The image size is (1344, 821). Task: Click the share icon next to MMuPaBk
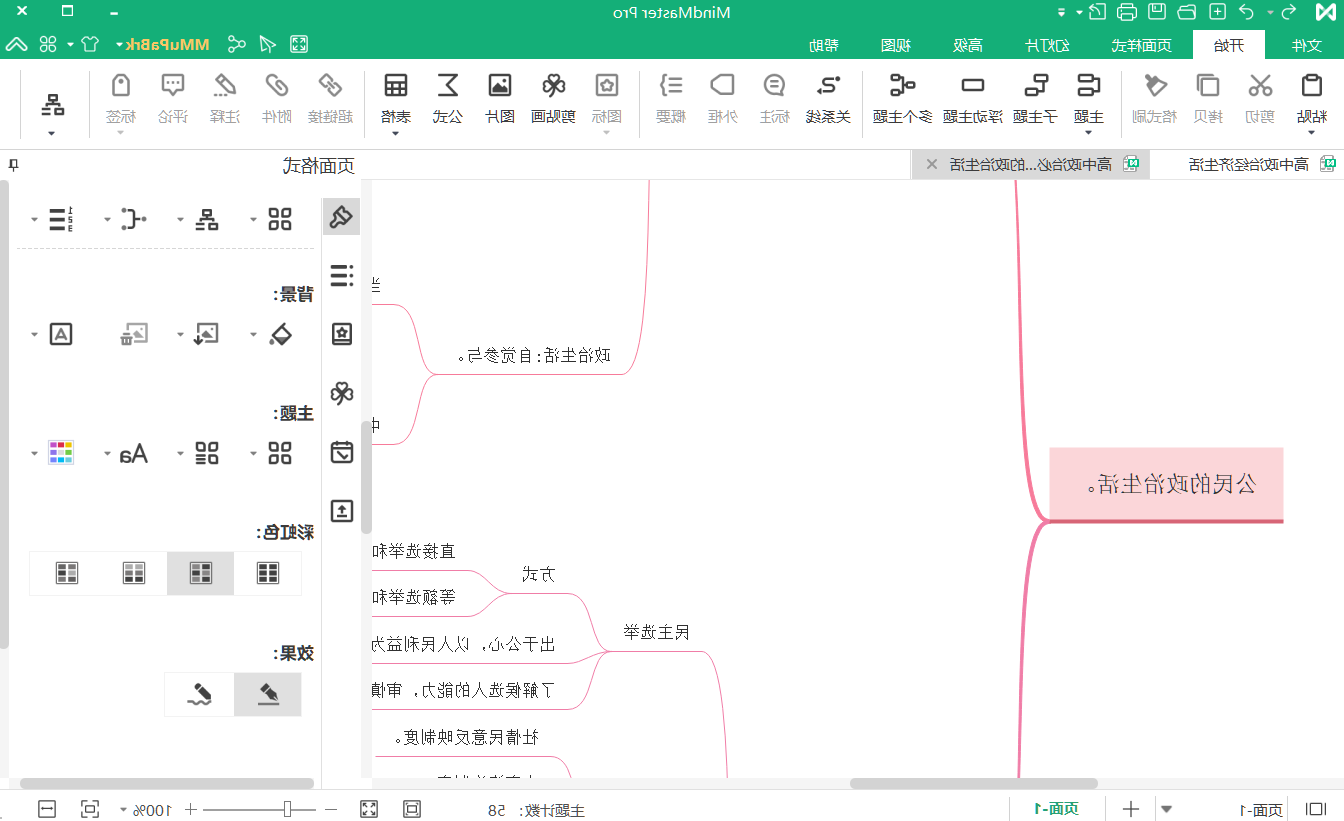[237, 44]
